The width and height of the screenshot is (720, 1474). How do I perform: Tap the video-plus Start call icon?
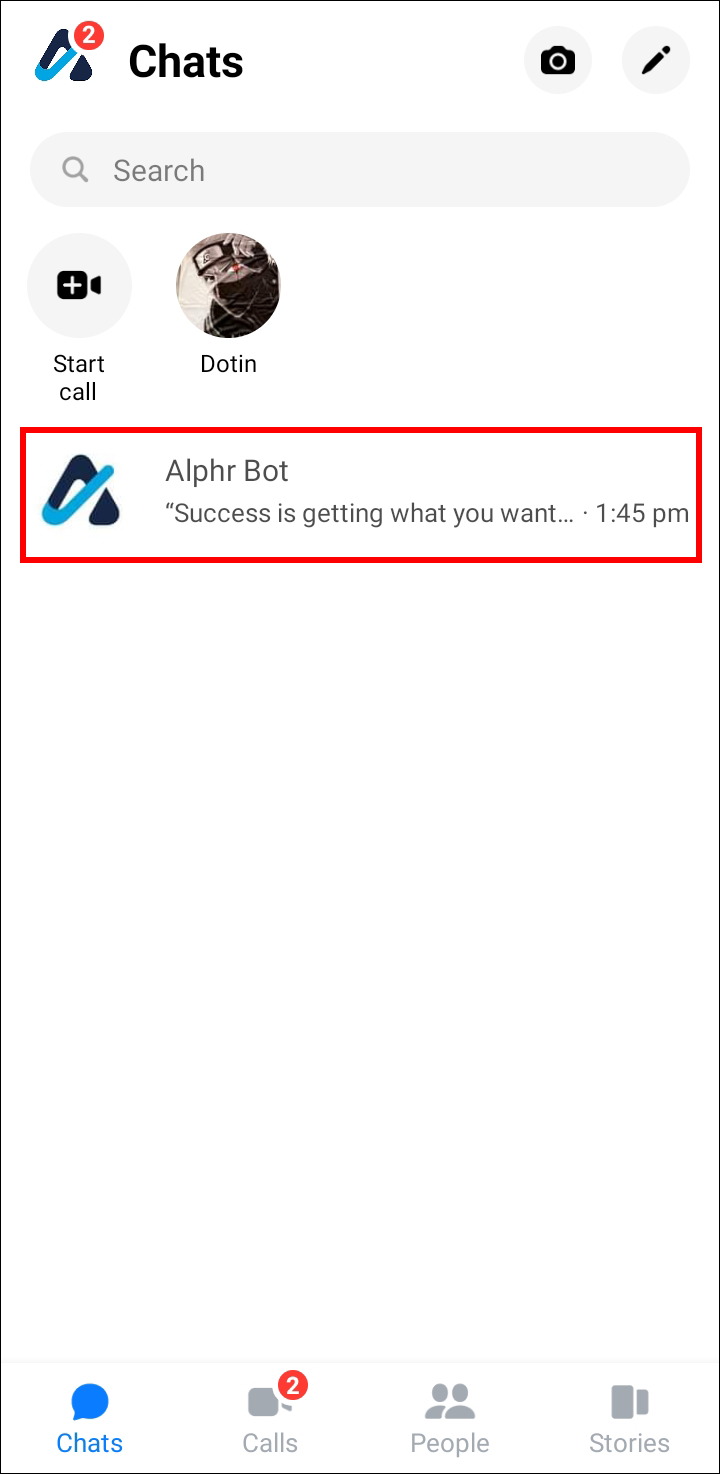pos(79,286)
